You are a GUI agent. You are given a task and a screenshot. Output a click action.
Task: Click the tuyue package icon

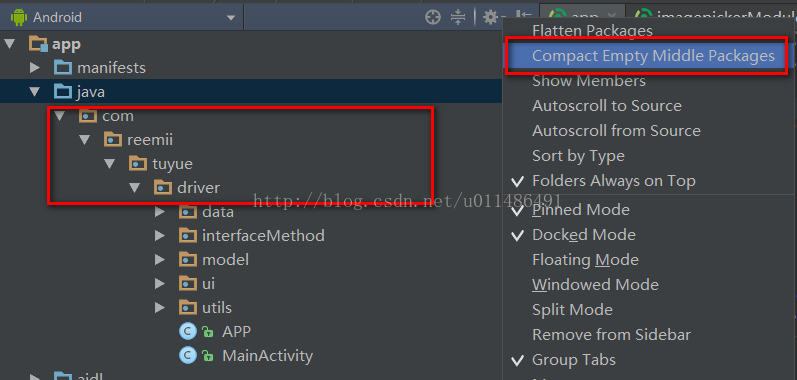(x=138, y=164)
